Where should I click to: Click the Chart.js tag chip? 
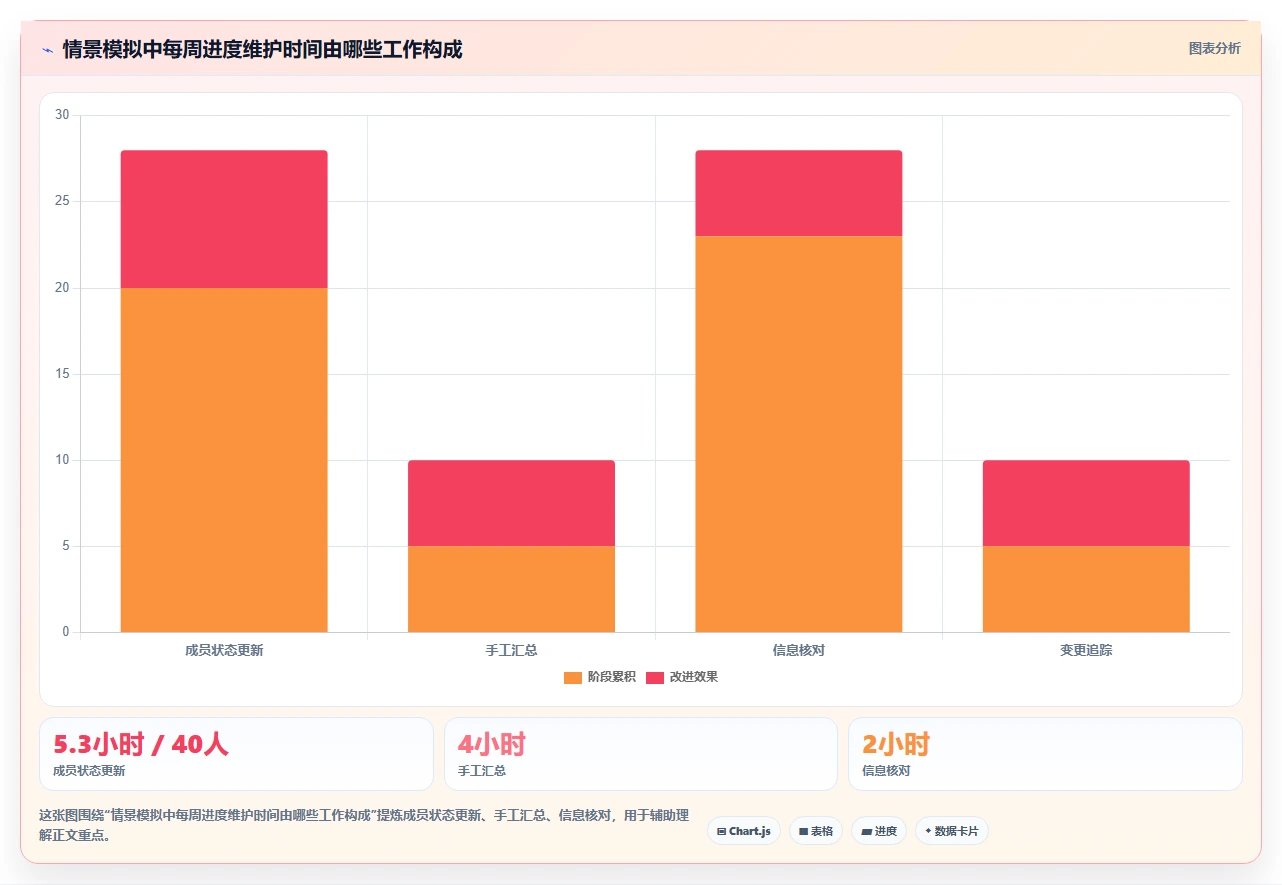tap(744, 831)
